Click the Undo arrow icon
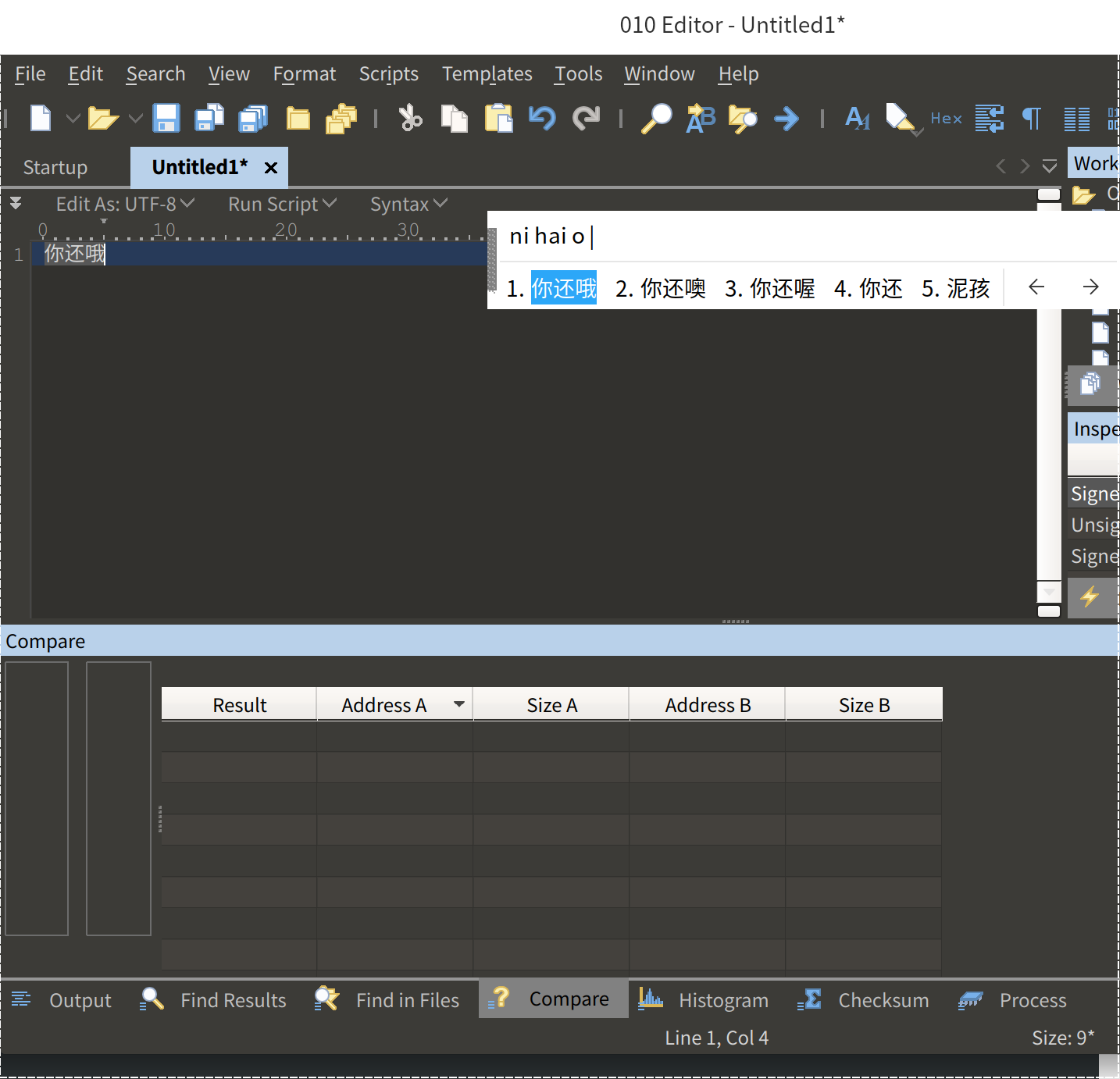This screenshot has width=1120, height=1079. click(541, 119)
